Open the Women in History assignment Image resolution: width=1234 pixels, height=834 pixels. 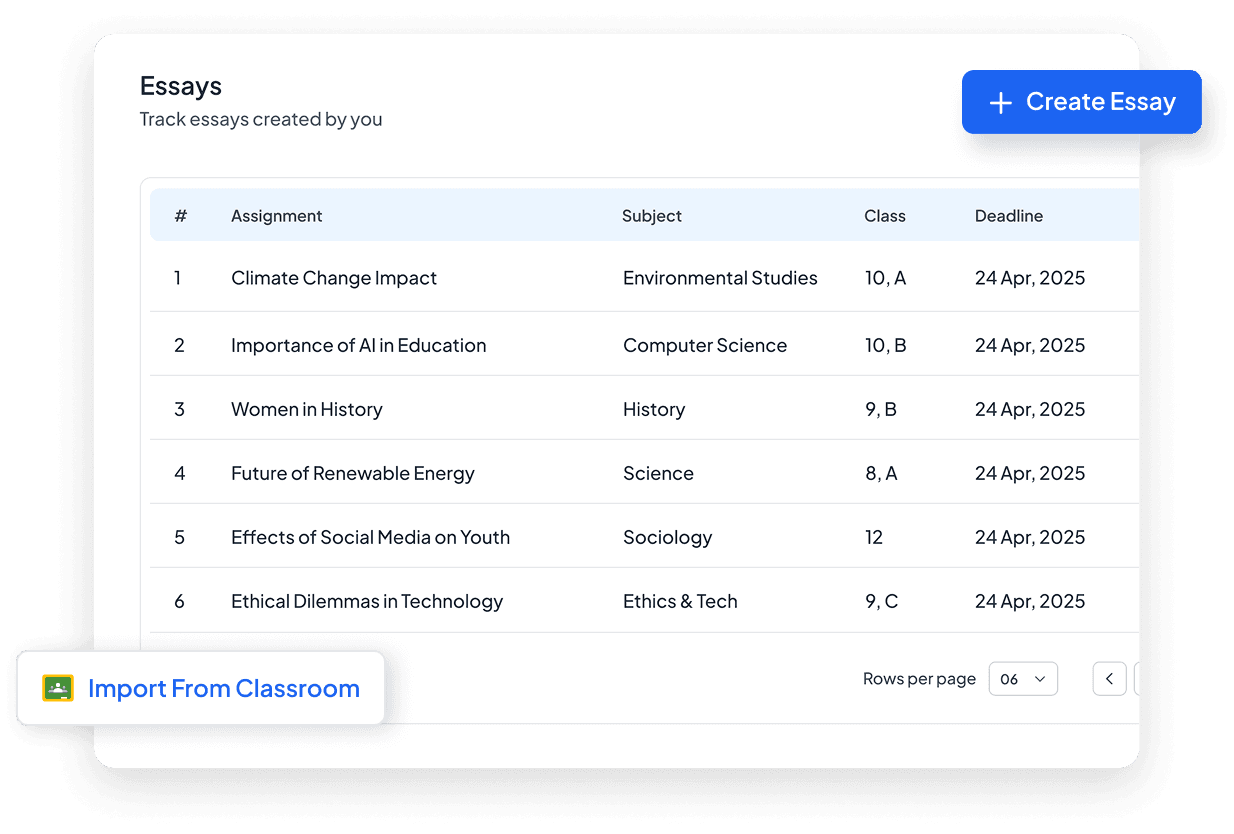[306, 409]
